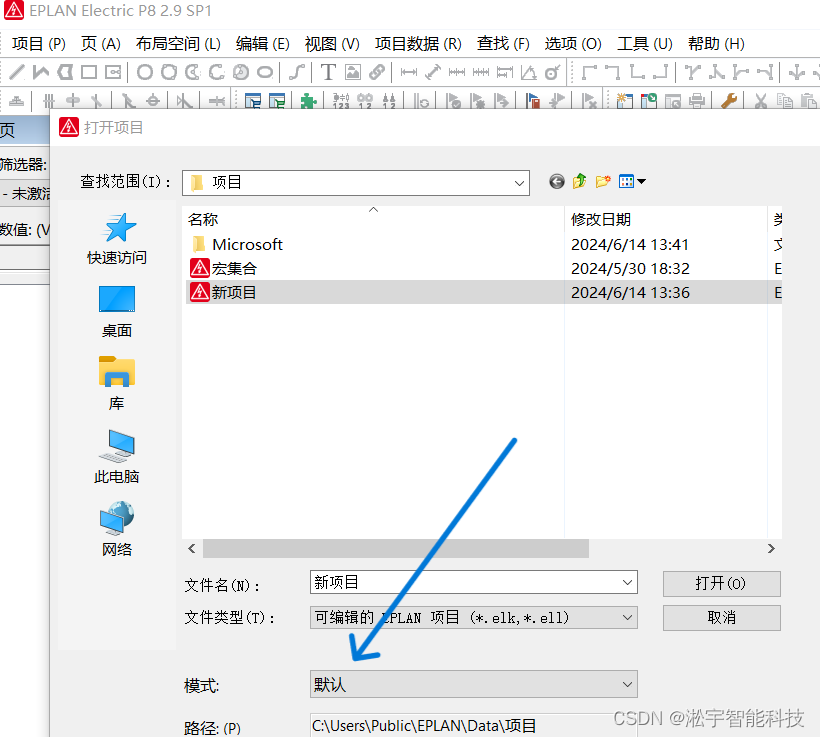Click the Cut scissors icon
This screenshot has width=820, height=737.
[x=761, y=100]
